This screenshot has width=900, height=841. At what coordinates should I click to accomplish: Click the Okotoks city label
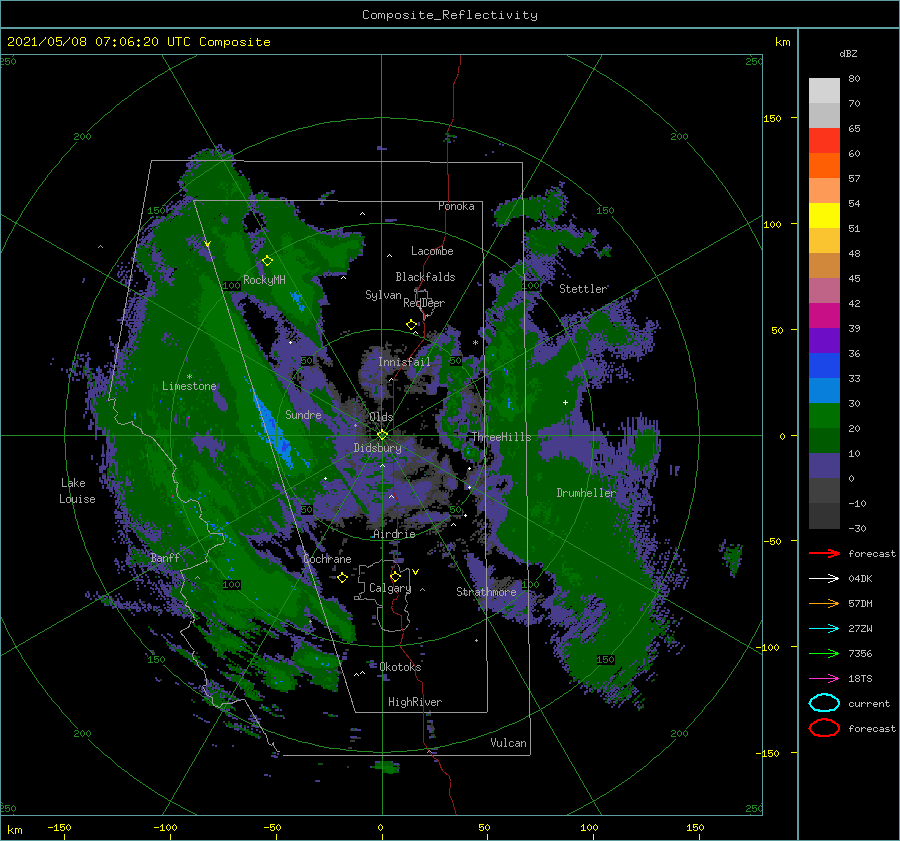click(400, 667)
